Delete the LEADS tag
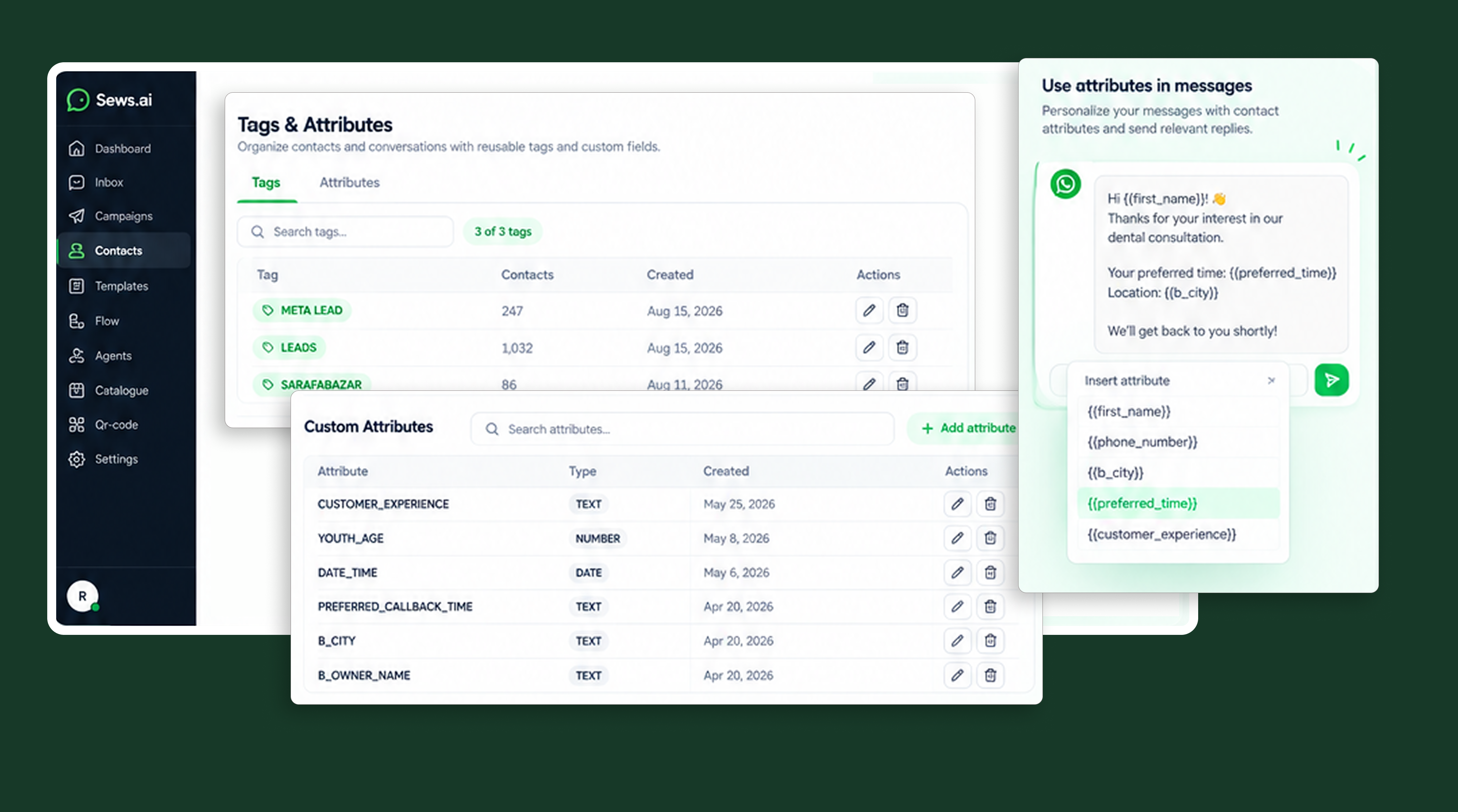Viewport: 1458px width, 812px height. click(x=902, y=347)
